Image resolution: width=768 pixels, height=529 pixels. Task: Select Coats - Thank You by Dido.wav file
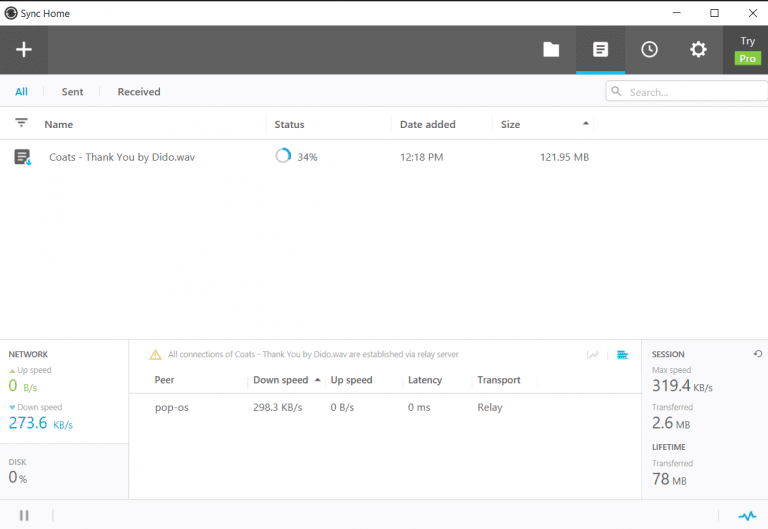point(121,157)
